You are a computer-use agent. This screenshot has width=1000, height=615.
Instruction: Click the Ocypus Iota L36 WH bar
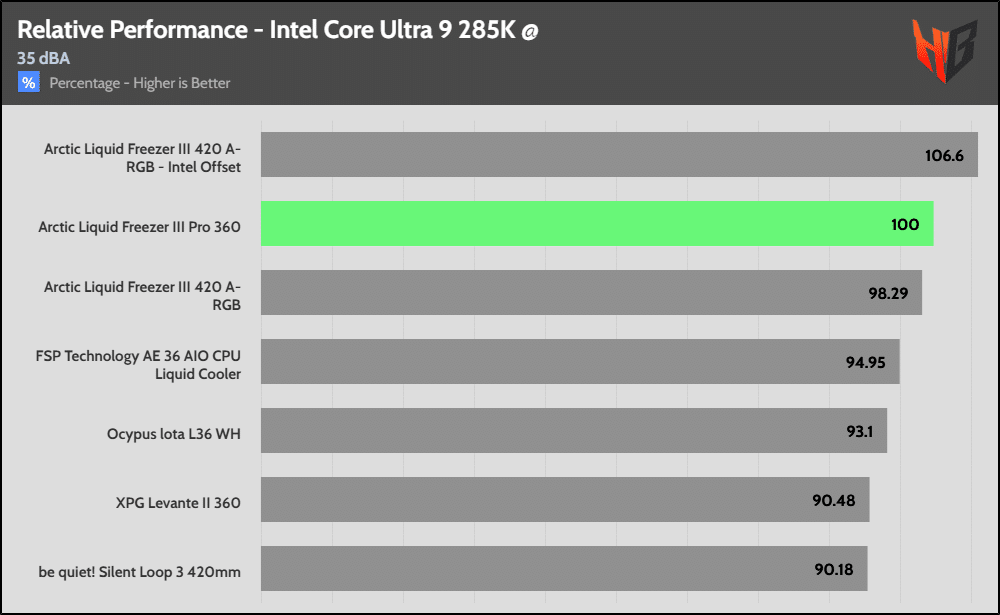tap(574, 430)
